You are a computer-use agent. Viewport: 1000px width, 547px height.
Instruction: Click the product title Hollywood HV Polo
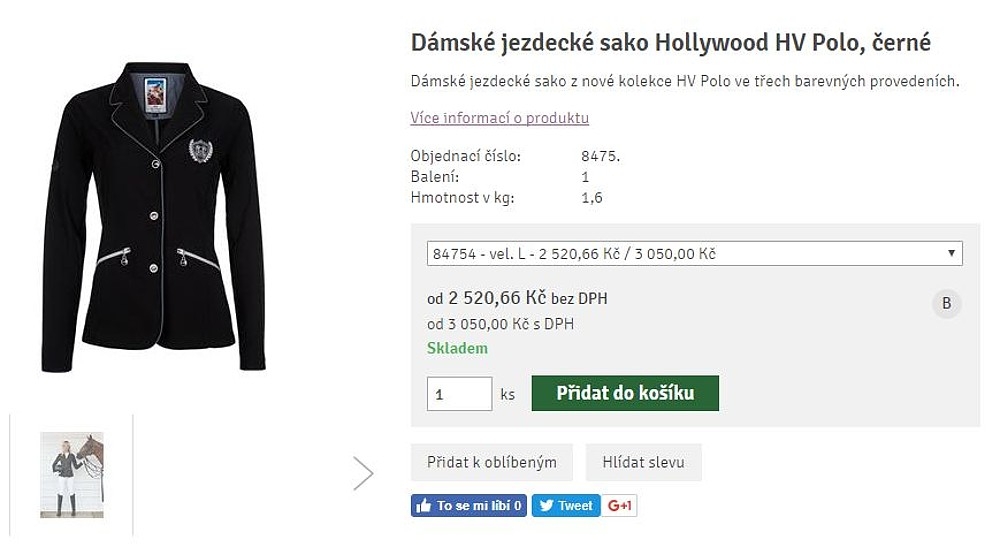click(670, 43)
